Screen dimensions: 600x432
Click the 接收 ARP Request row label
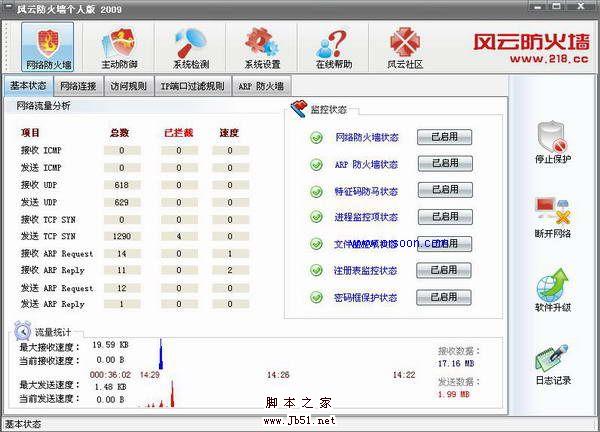click(57, 254)
